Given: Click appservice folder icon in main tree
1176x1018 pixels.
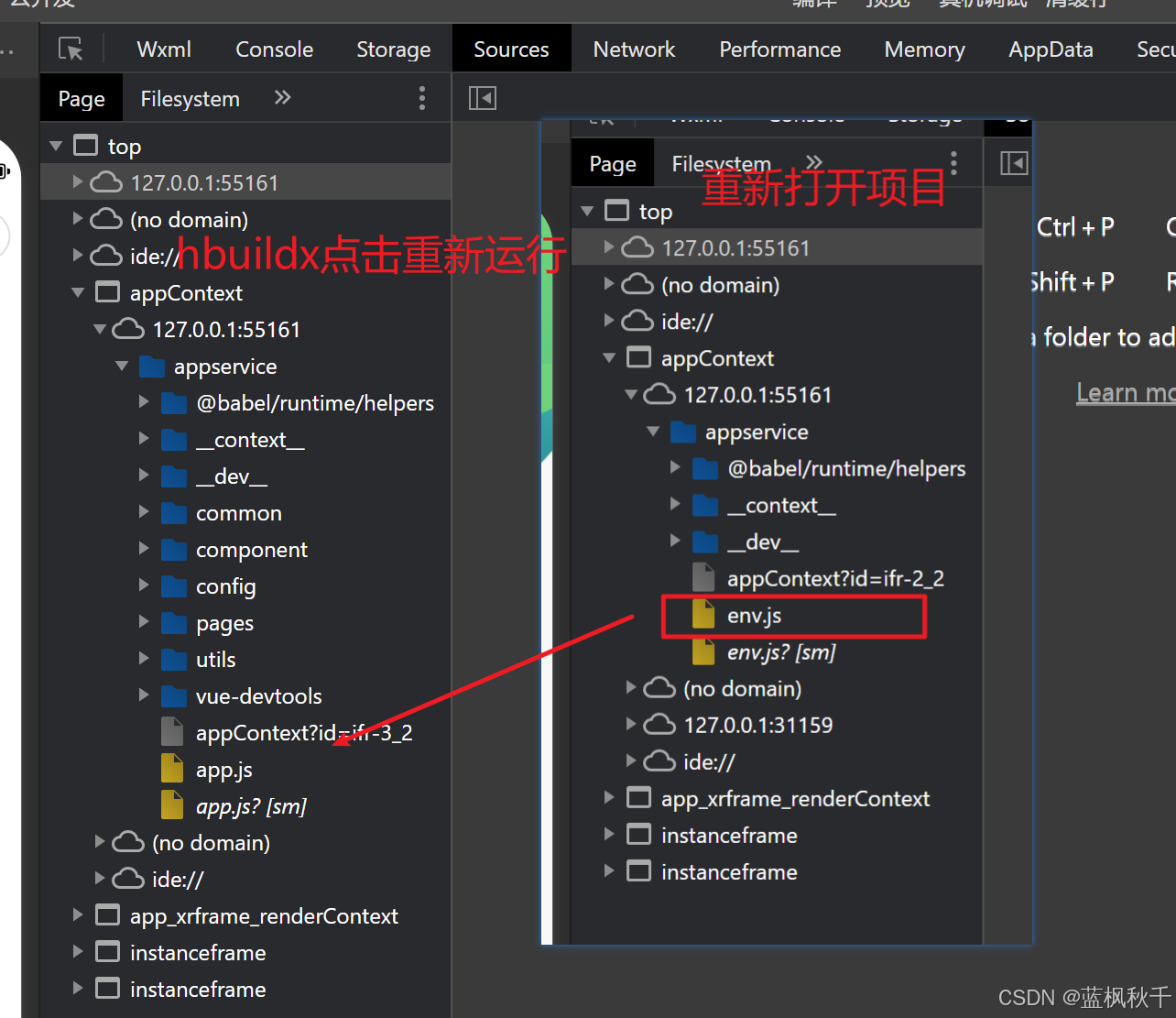Looking at the screenshot, I should point(151,367).
